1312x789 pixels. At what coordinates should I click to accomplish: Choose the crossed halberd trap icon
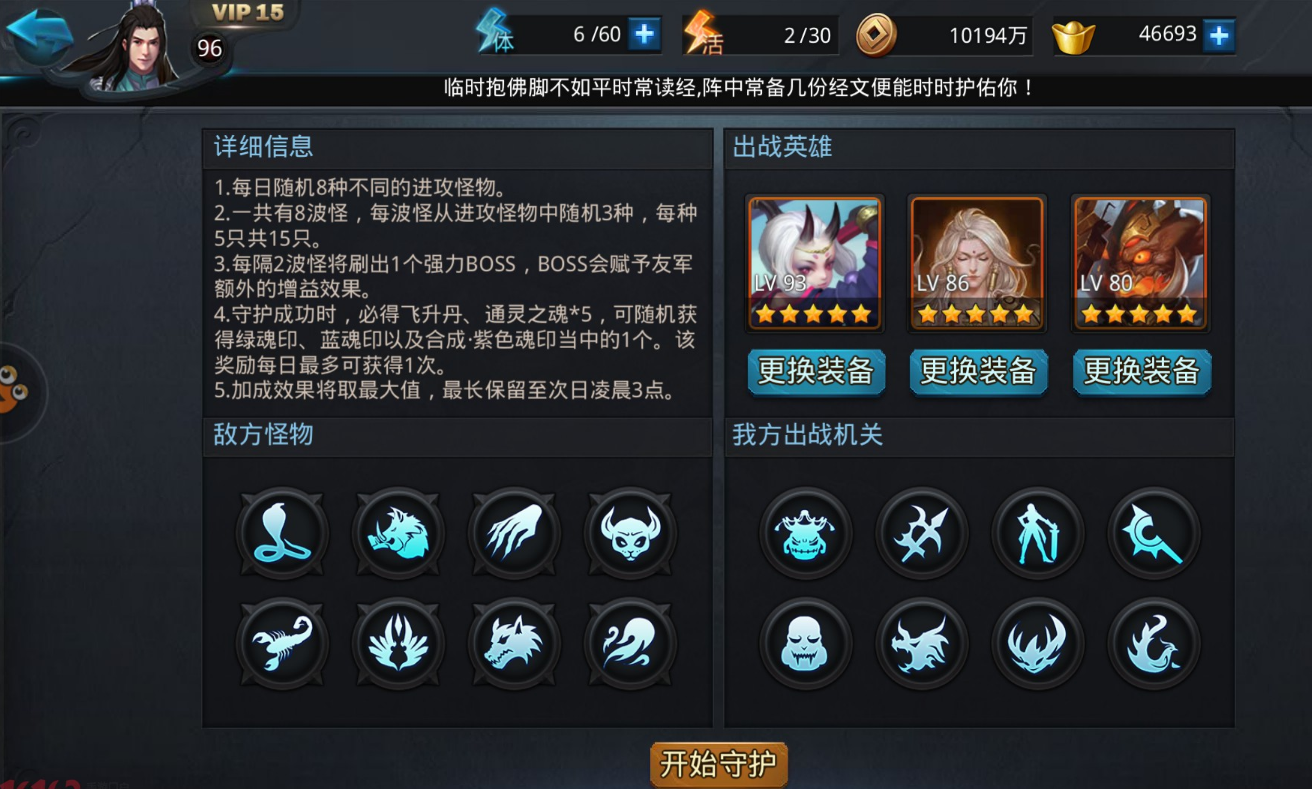tap(922, 533)
